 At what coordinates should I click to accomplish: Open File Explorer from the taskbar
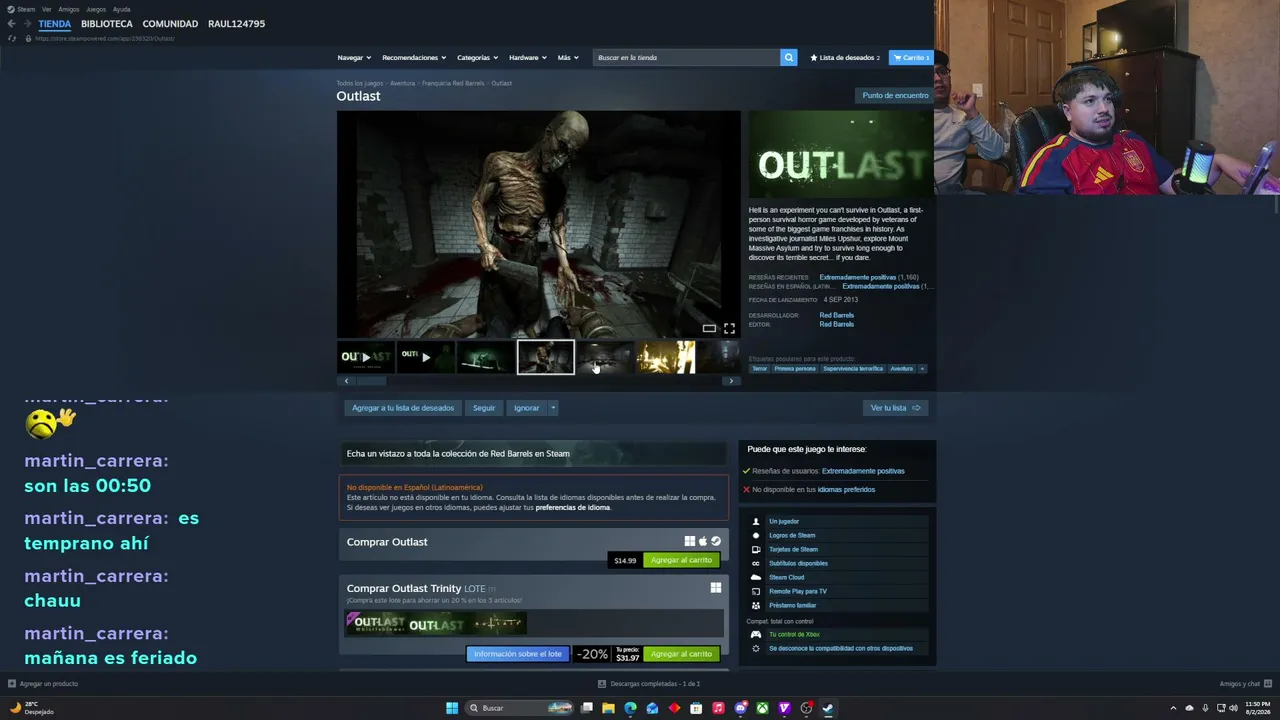[608, 708]
